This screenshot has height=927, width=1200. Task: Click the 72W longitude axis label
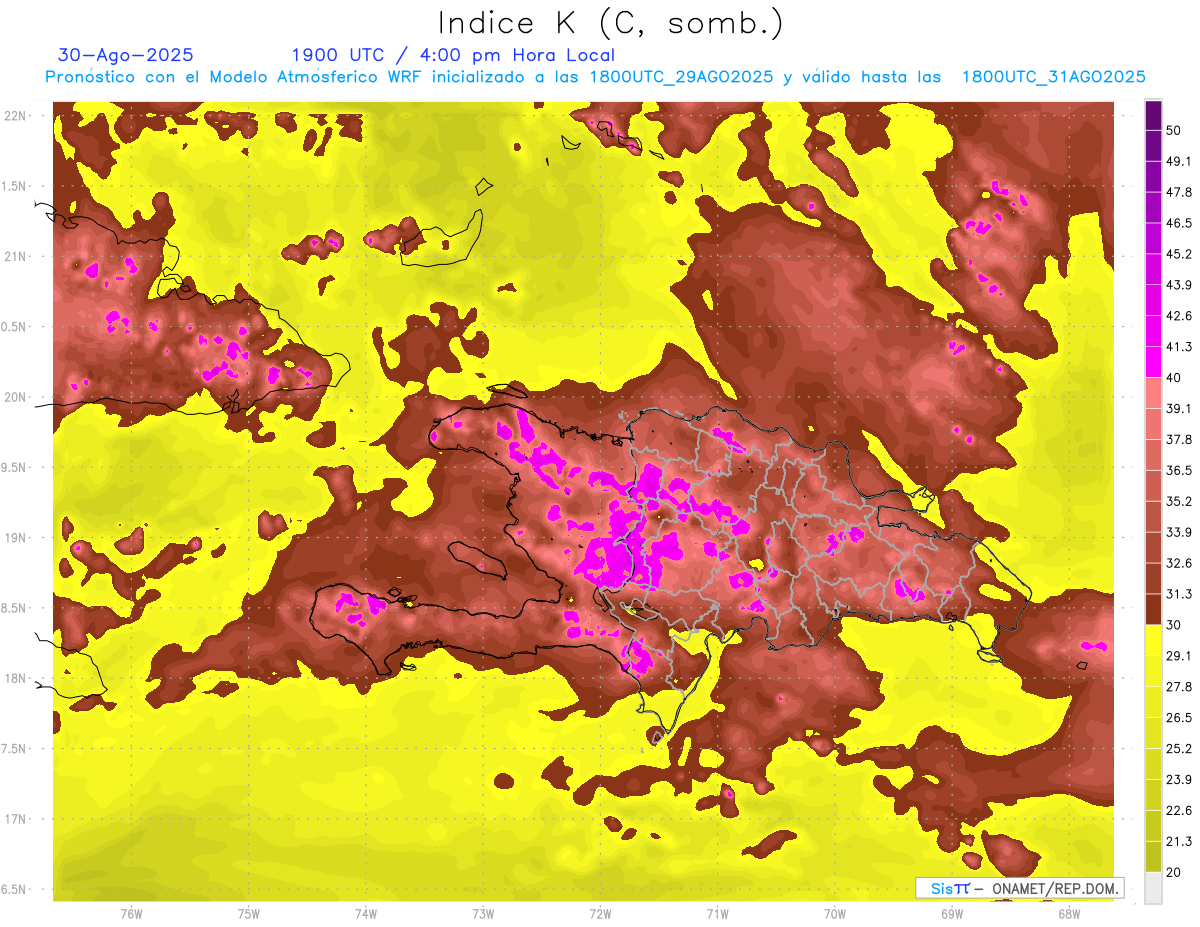pos(600,914)
